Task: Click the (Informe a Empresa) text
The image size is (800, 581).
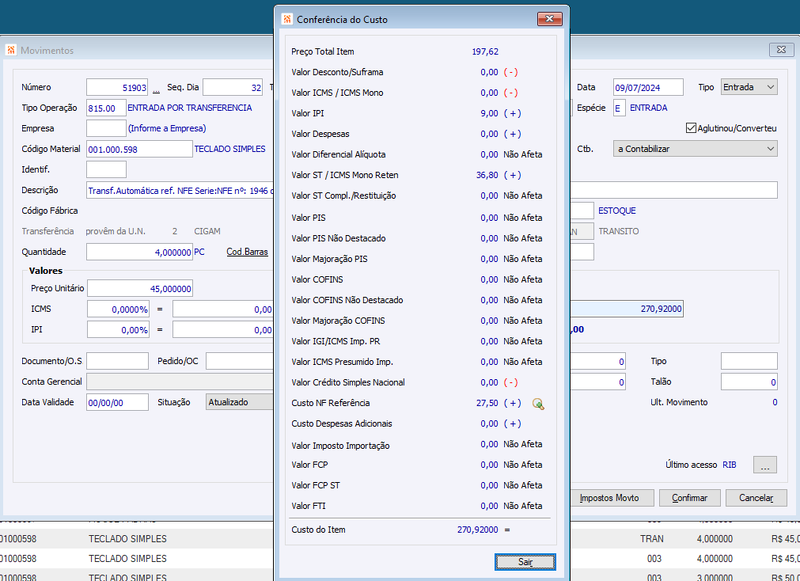Action: coord(167,129)
